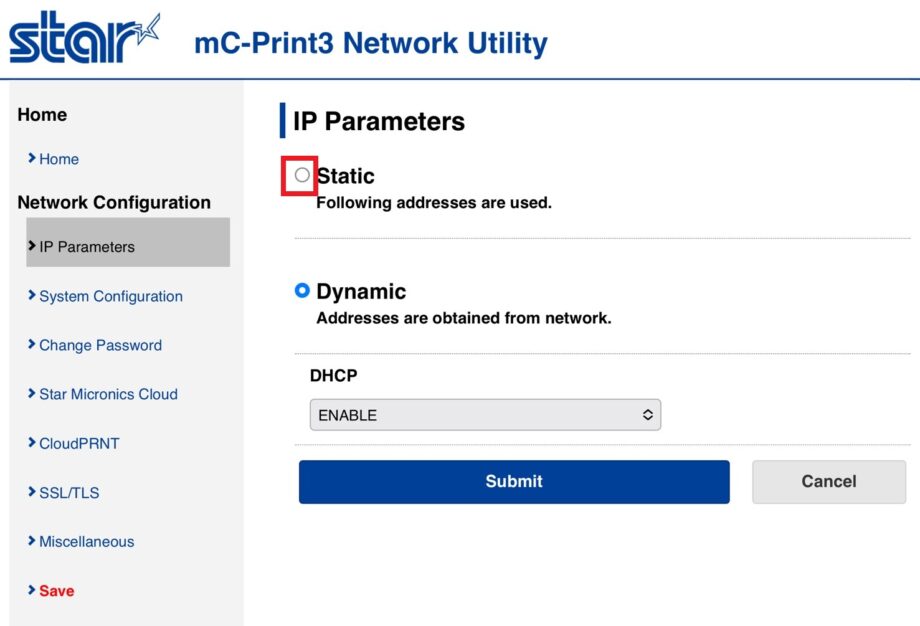920x626 pixels.
Task: Navigate to Change Password
Action: coord(100,345)
